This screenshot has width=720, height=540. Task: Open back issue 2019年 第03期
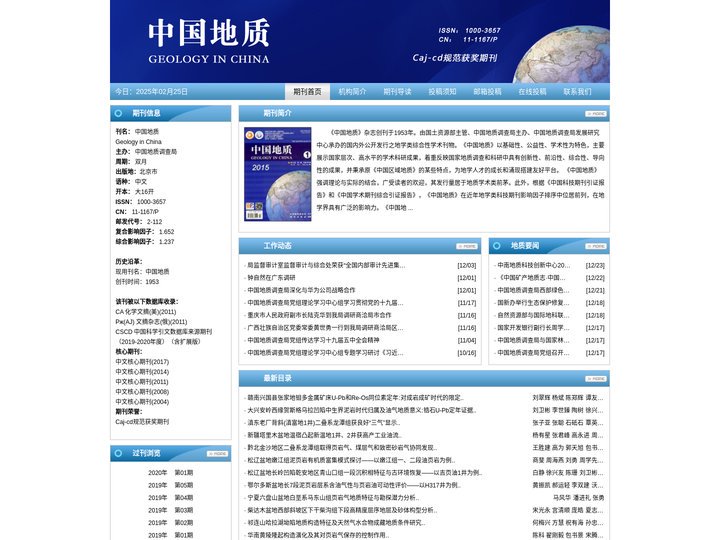[x=170, y=510]
